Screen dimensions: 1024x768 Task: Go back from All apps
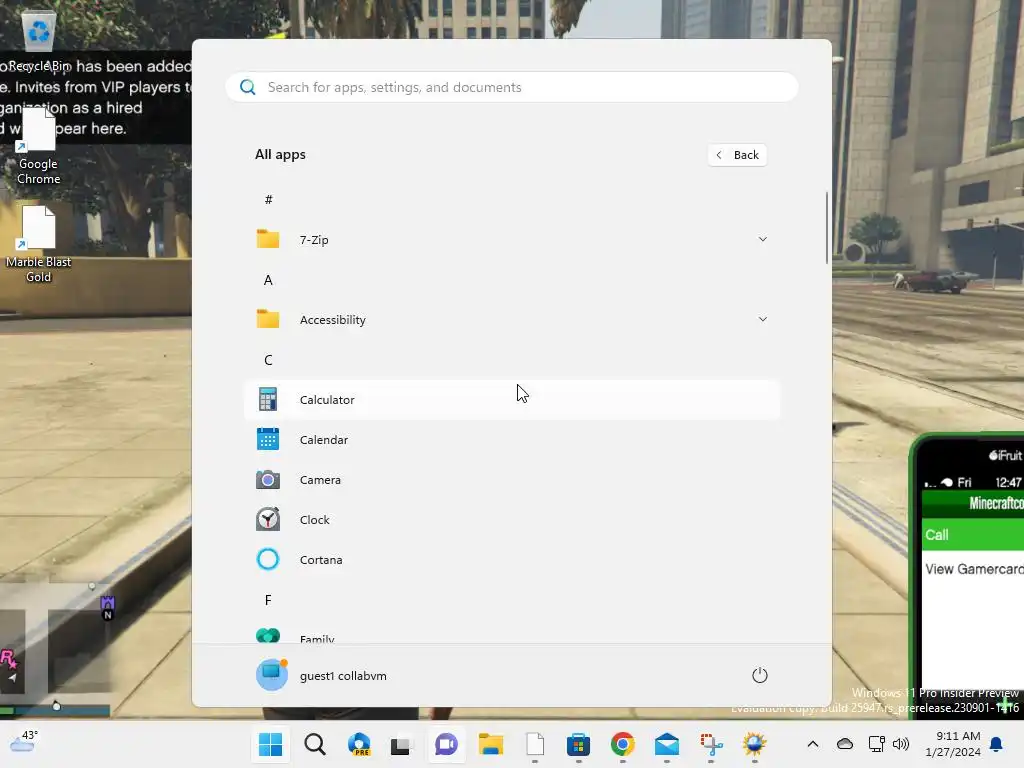[x=737, y=155]
